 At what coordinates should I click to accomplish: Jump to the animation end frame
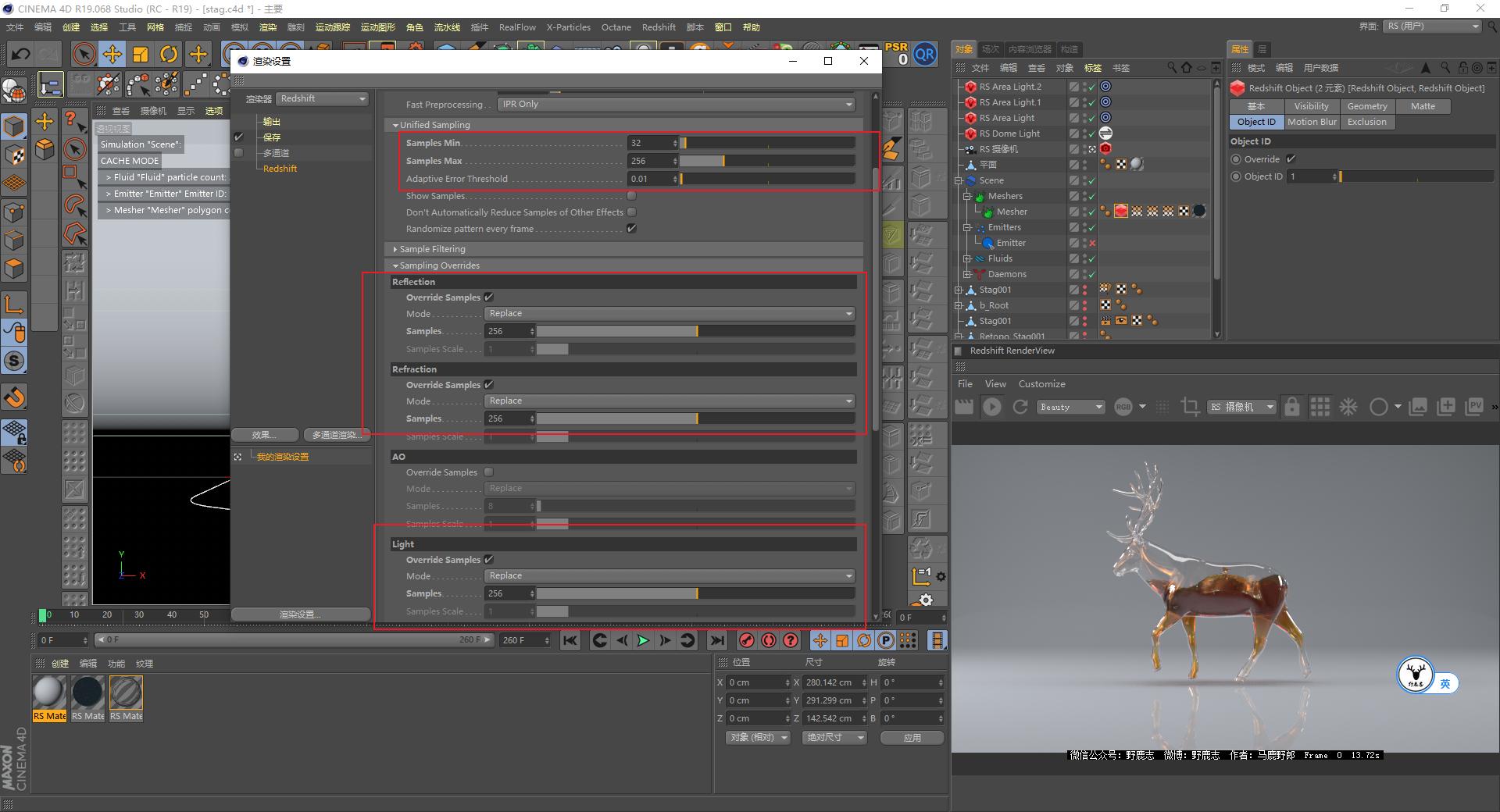[716, 640]
